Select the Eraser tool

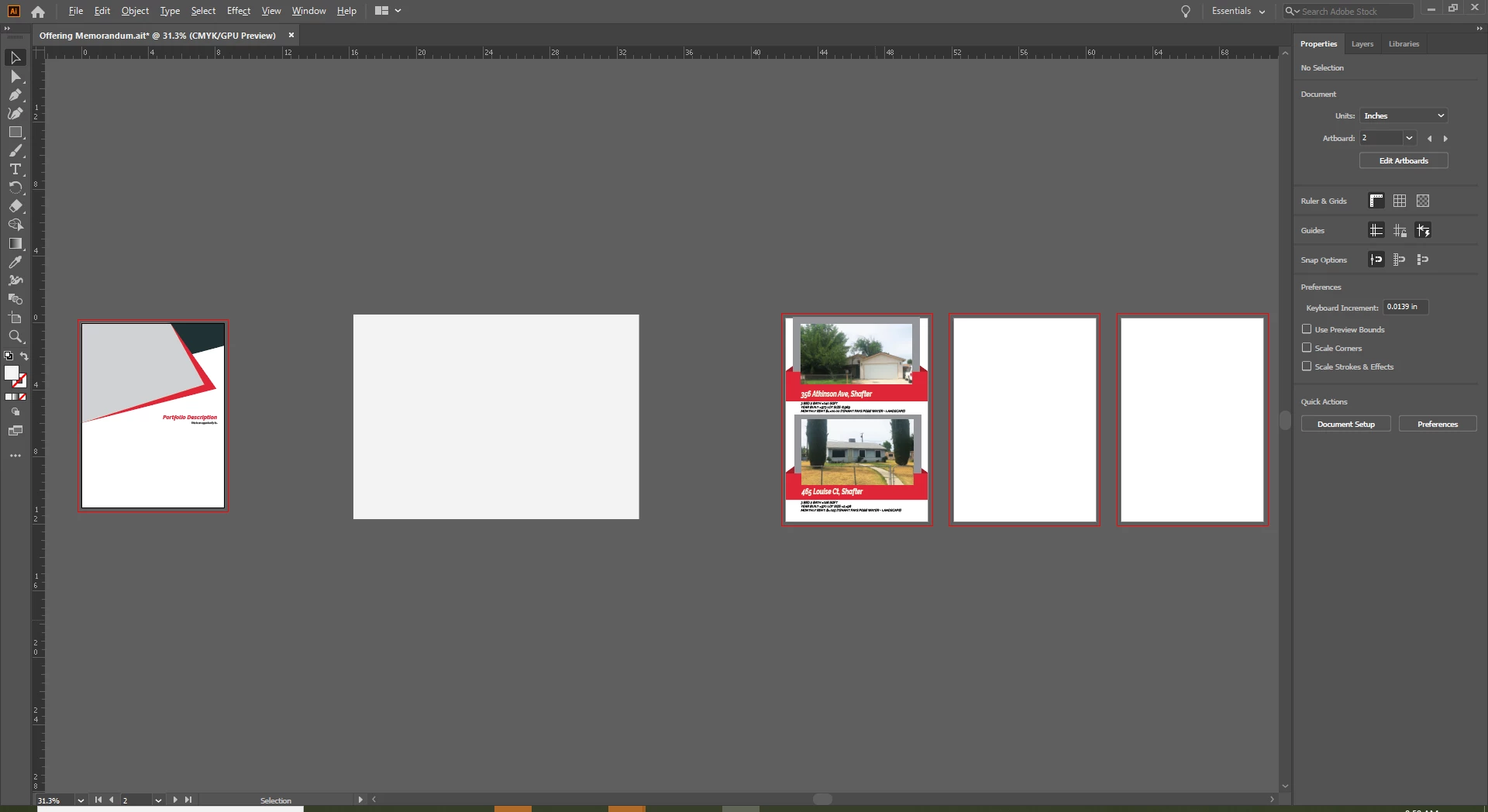(x=15, y=207)
